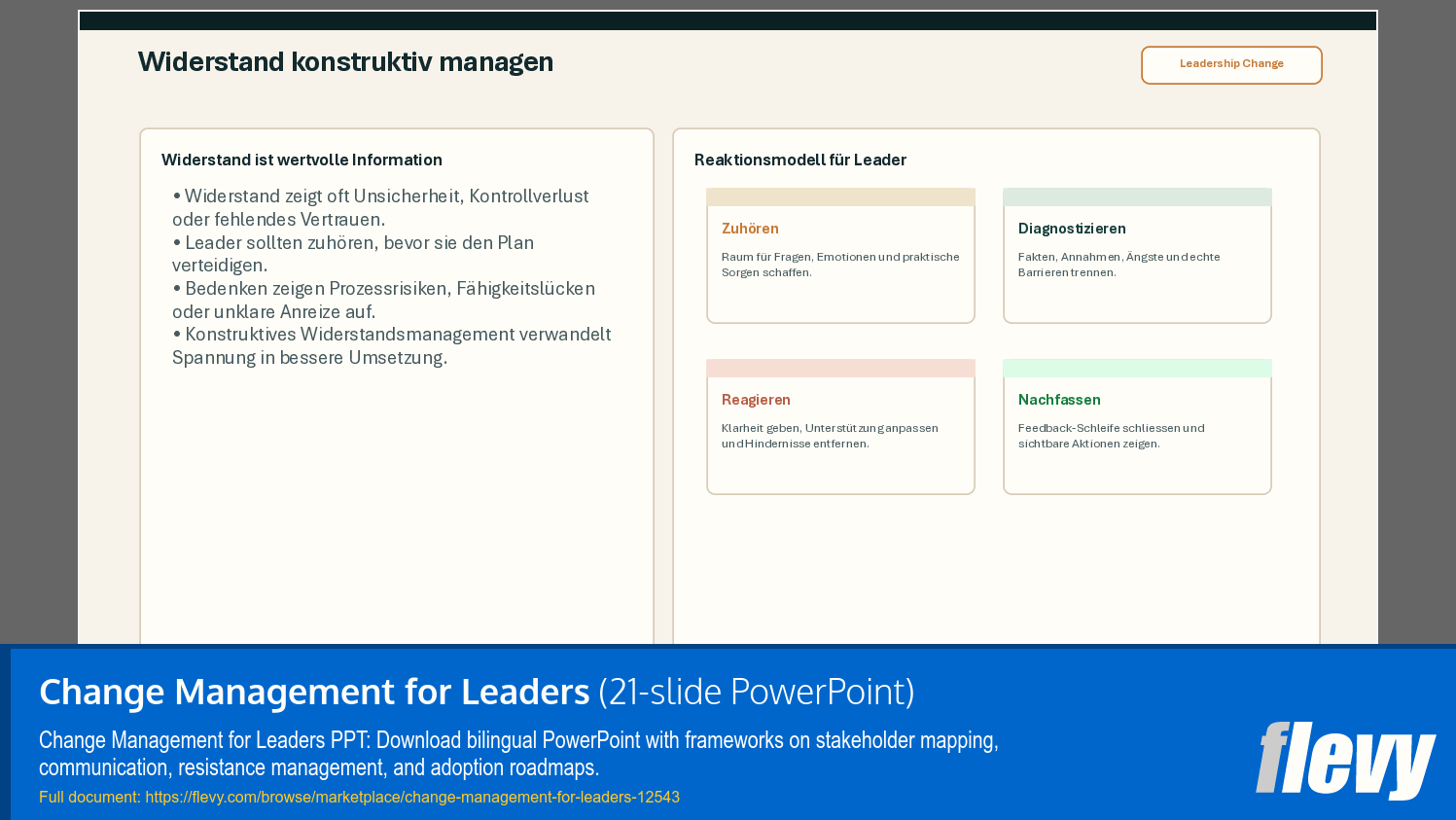Click the Leadership Change button
This screenshot has height=820, width=1456.
click(1231, 65)
